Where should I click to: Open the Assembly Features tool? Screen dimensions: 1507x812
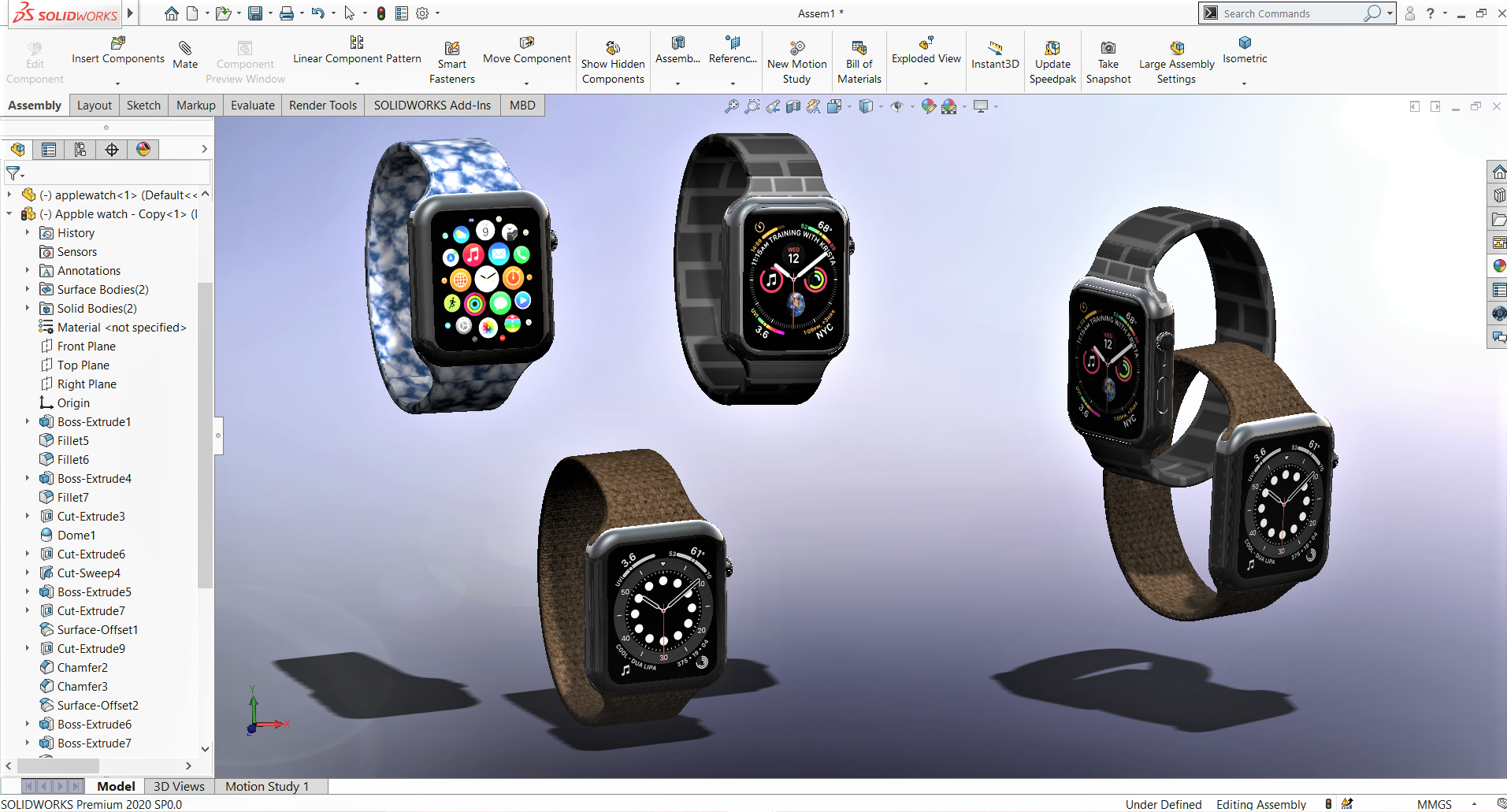click(x=677, y=50)
